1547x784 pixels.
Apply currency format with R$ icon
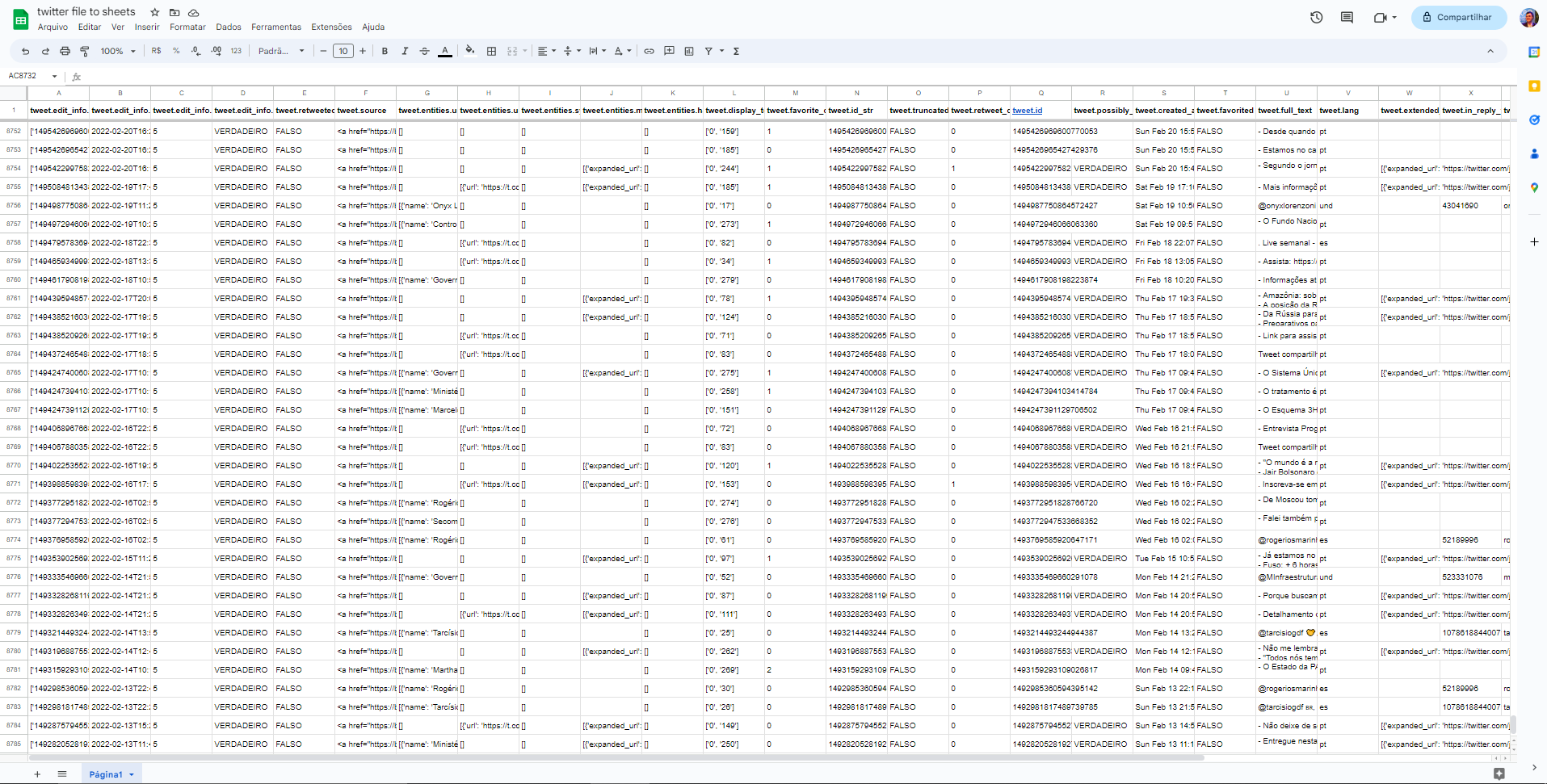pyautogui.click(x=155, y=51)
